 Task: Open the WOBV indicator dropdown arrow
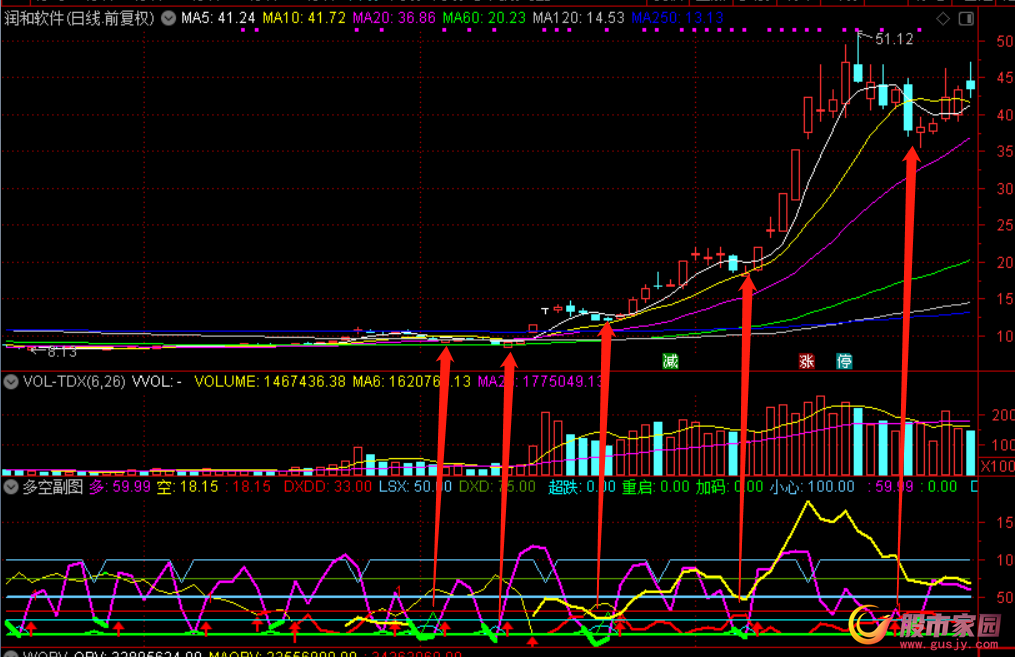[x=10, y=655]
